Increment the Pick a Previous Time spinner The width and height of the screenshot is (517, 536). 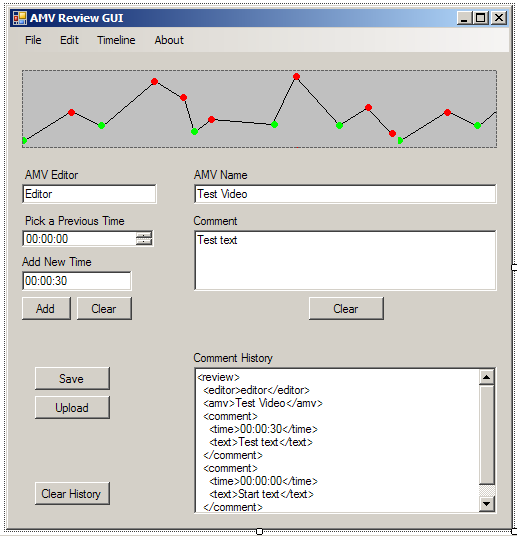point(144,235)
